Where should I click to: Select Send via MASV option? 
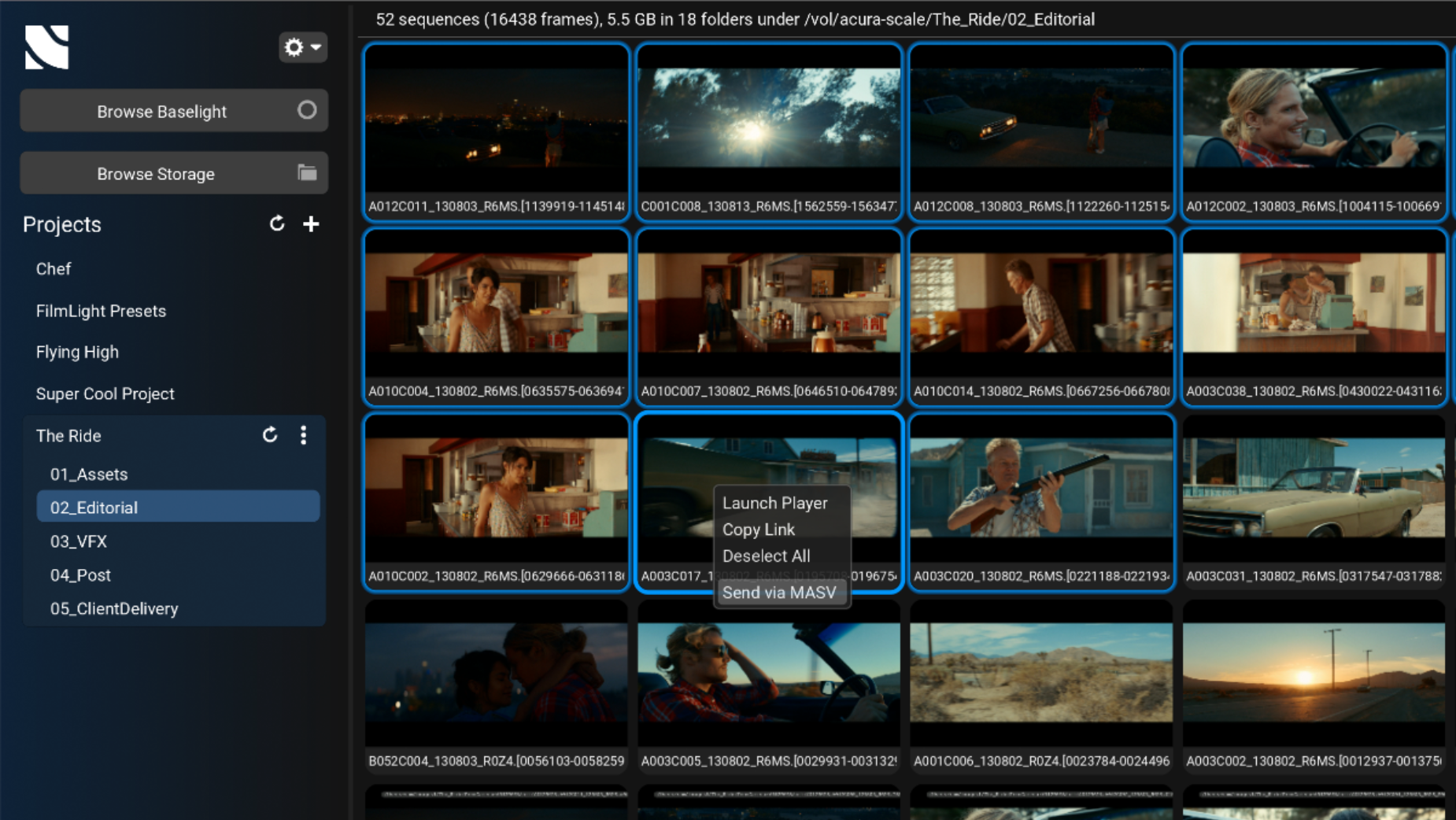pyautogui.click(x=780, y=593)
